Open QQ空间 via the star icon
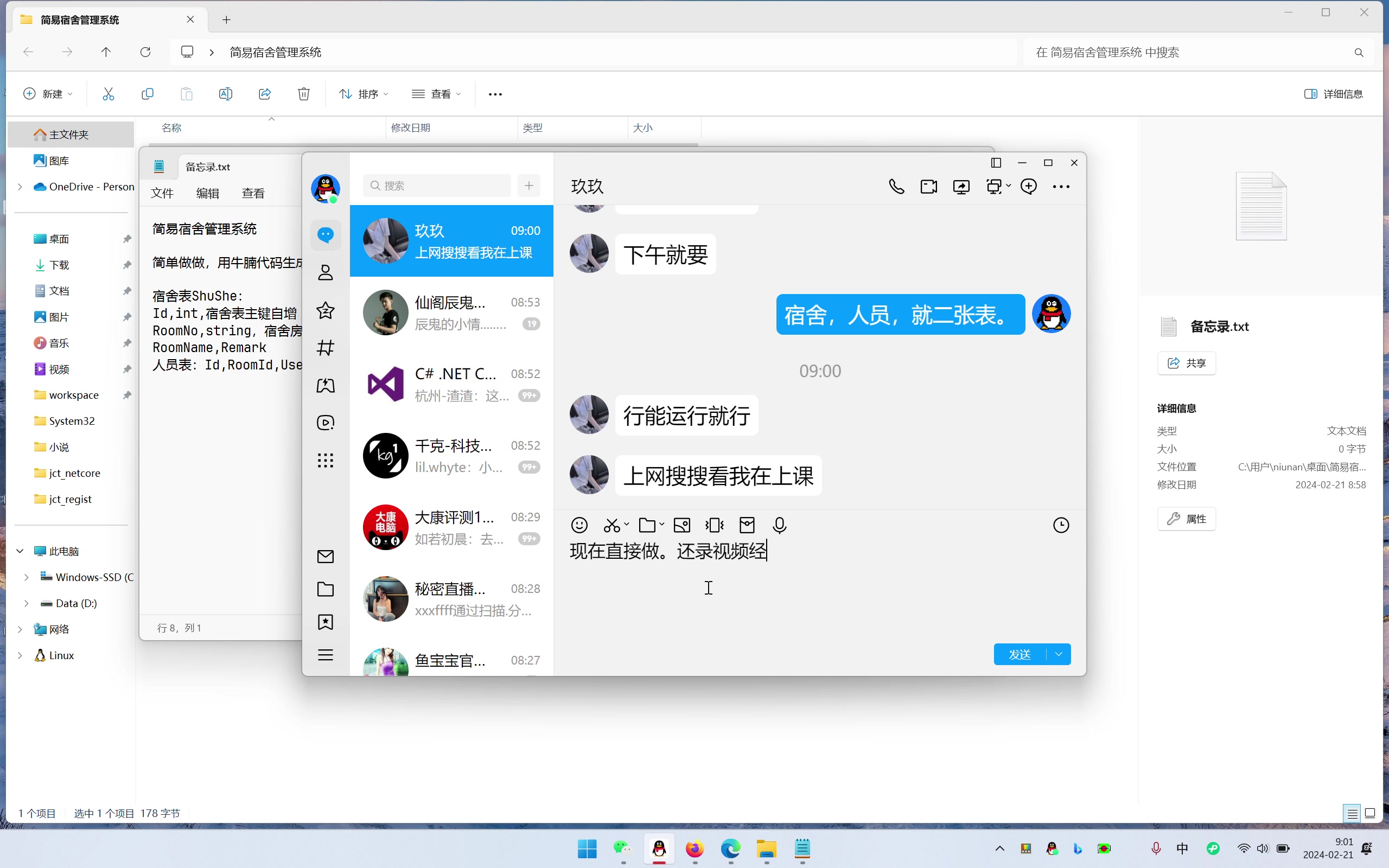This screenshot has width=1389, height=868. coord(326,310)
